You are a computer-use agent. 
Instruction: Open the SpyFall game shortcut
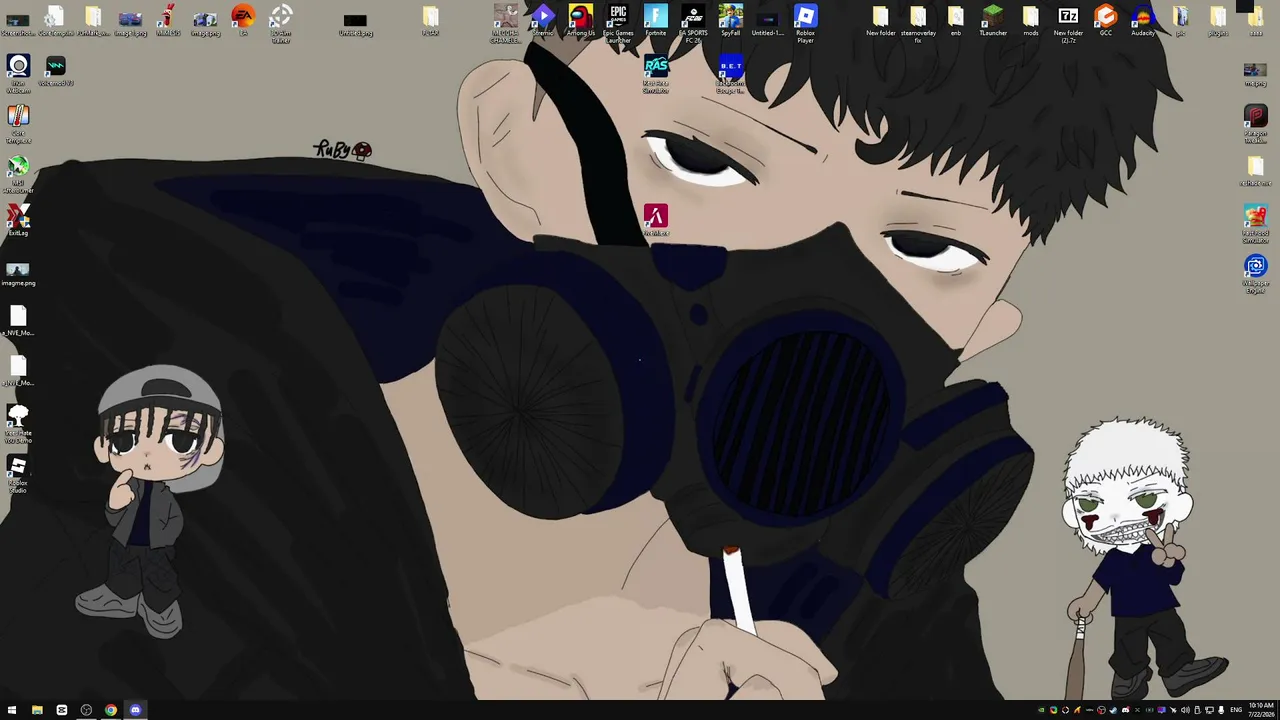(x=730, y=20)
